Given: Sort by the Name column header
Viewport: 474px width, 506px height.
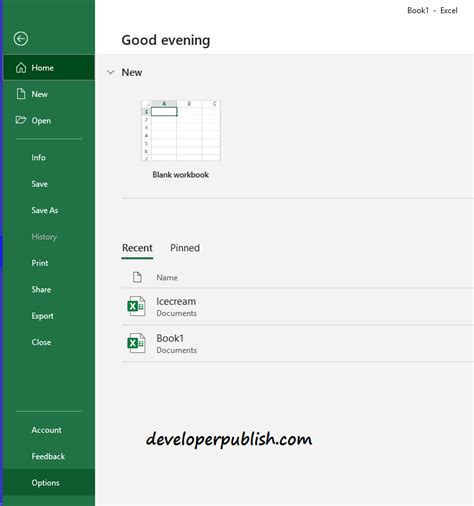Looking at the screenshot, I should click(x=167, y=277).
